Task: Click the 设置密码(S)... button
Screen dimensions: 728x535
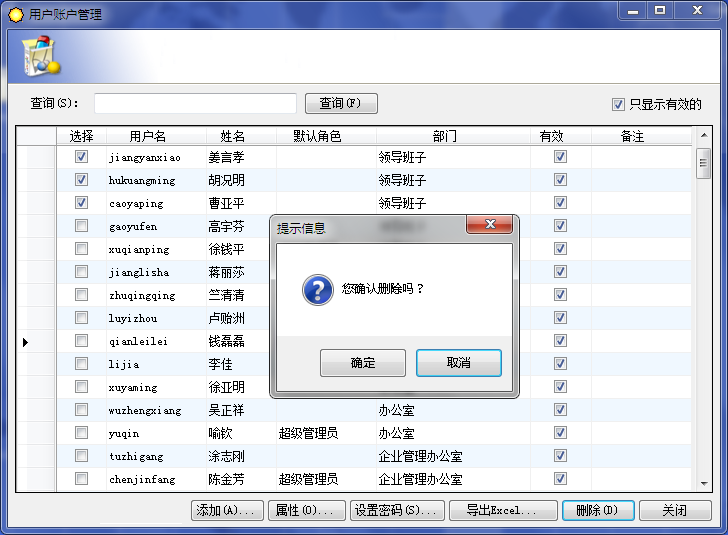Action: coord(397,510)
